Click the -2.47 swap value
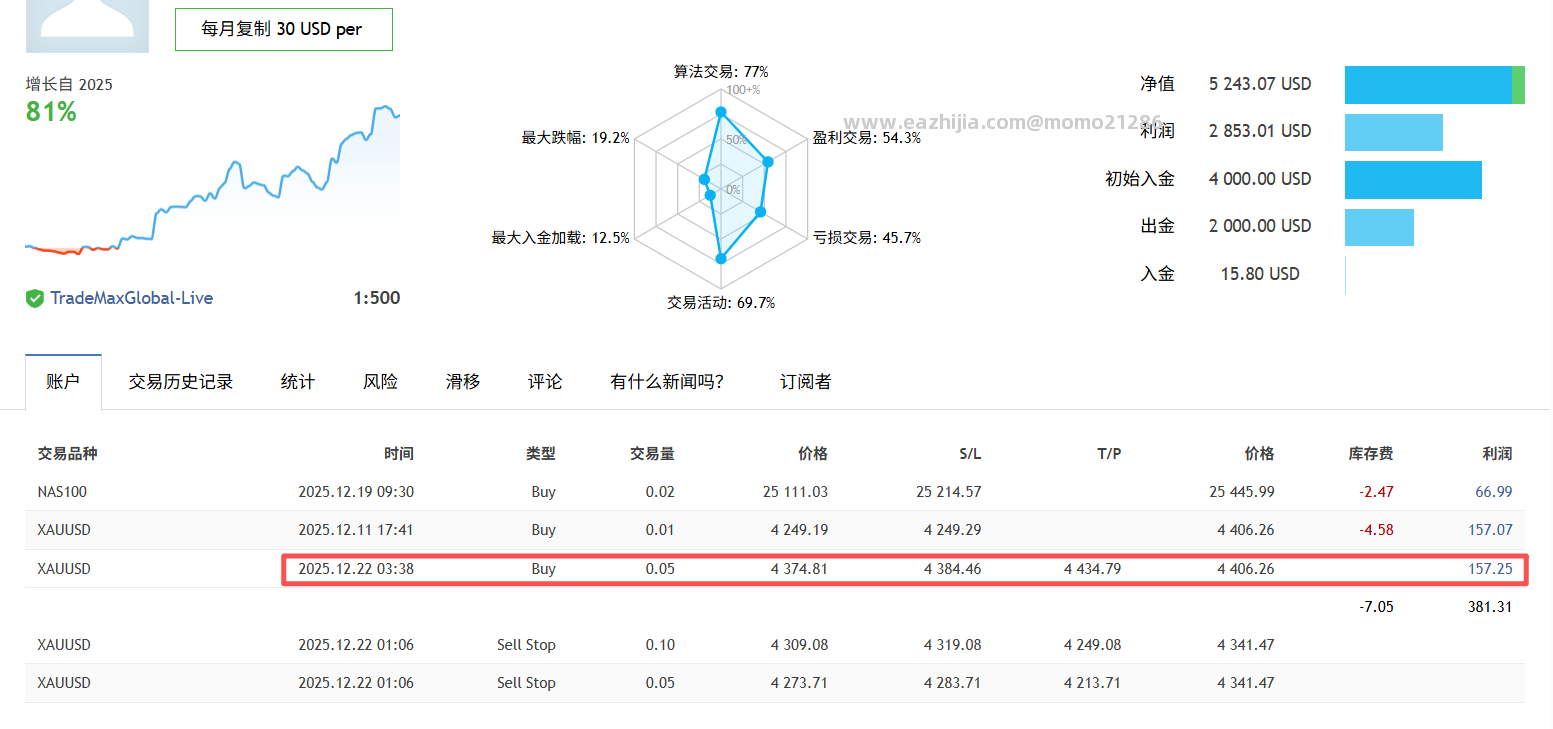The width and height of the screenshot is (1553, 729). 1376,492
